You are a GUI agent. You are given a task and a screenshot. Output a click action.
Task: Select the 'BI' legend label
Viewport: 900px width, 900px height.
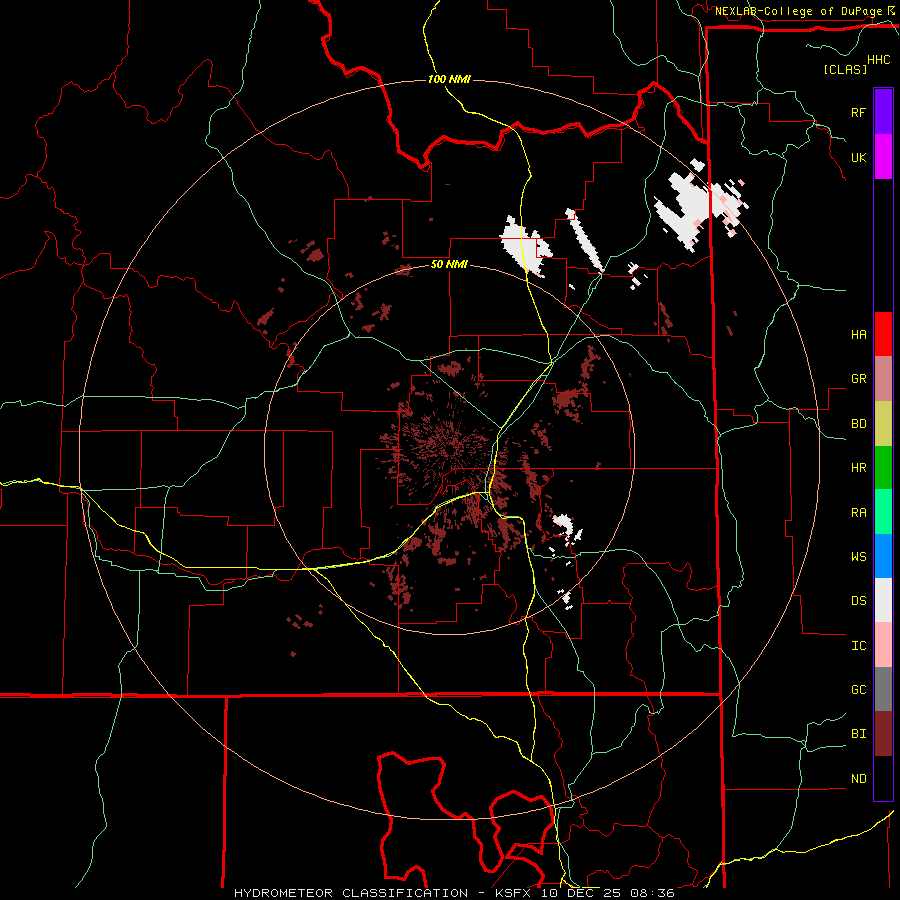point(858,734)
